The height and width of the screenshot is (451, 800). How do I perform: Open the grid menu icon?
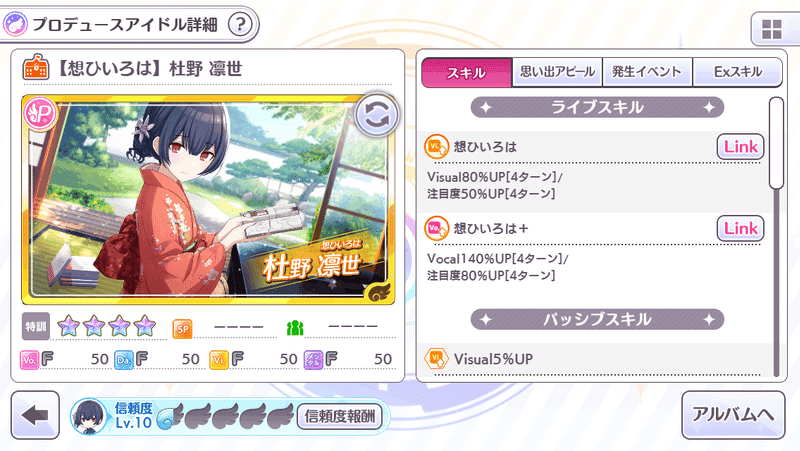click(771, 30)
